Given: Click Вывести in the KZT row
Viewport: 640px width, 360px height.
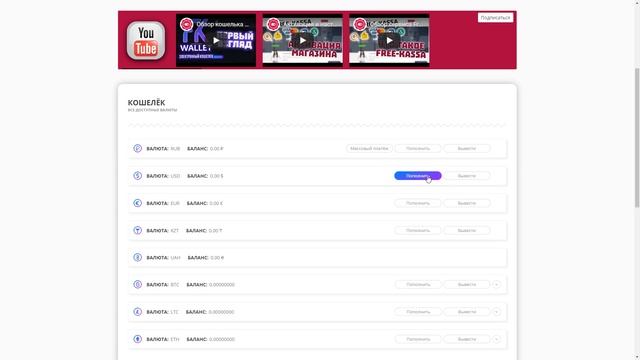Looking at the screenshot, I should [467, 231].
